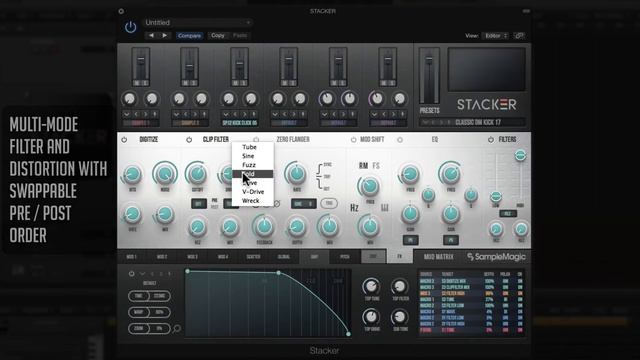This screenshot has height=360, width=640.
Task: Click the Top Filter knob
Action: (x=400, y=287)
